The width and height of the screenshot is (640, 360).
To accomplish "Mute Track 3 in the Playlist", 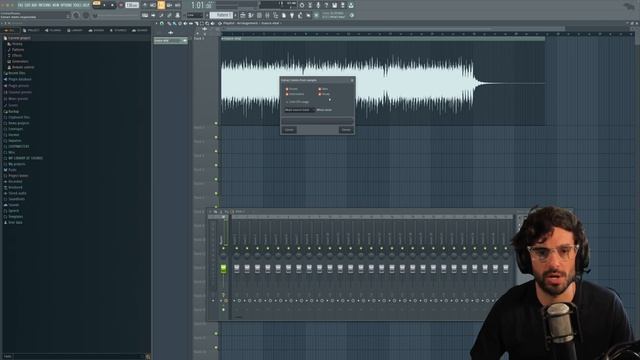I will tap(216, 151).
